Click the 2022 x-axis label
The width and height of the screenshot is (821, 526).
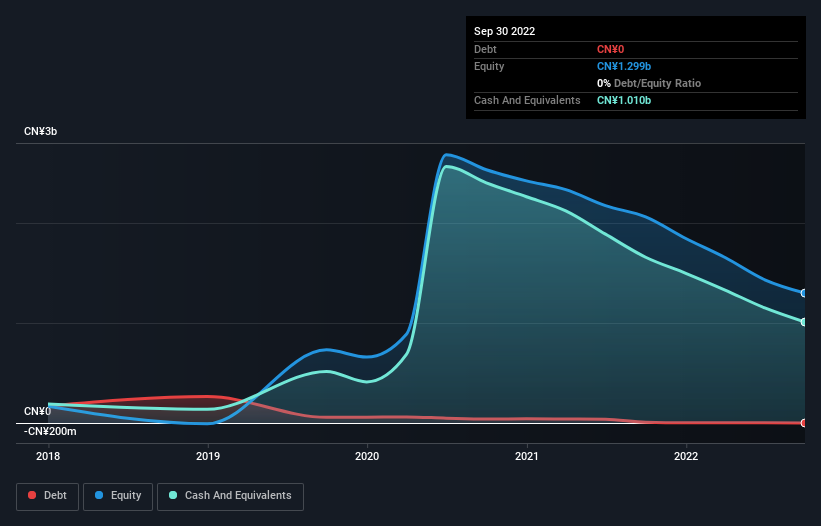(686, 456)
